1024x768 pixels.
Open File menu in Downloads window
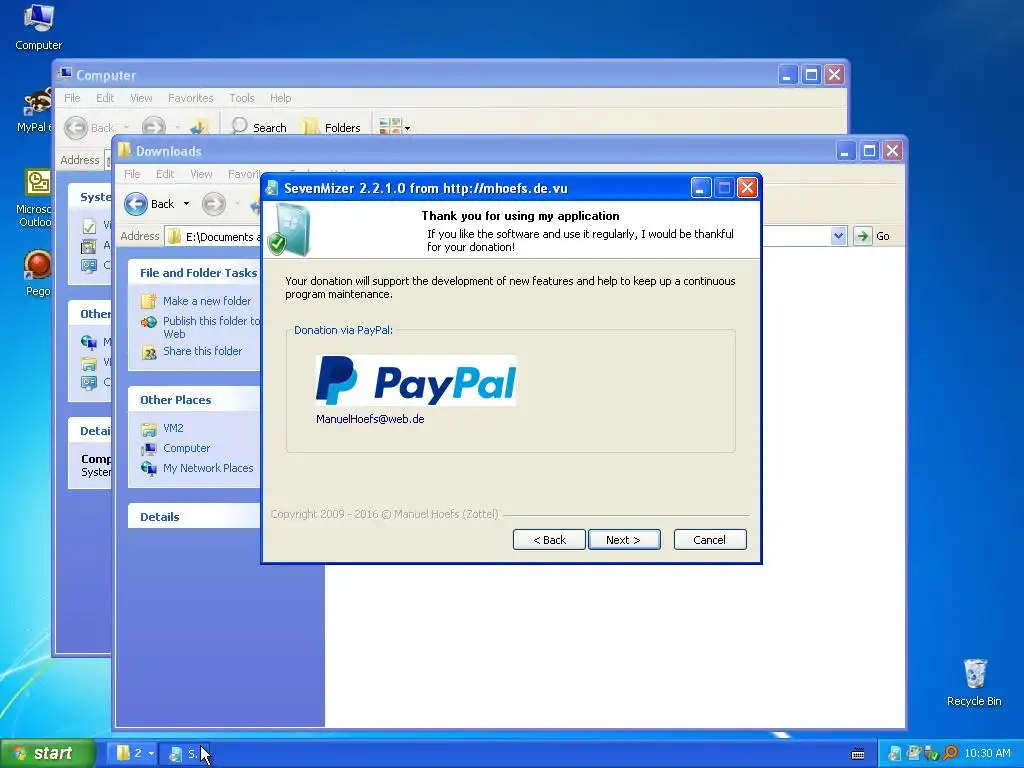[132, 174]
